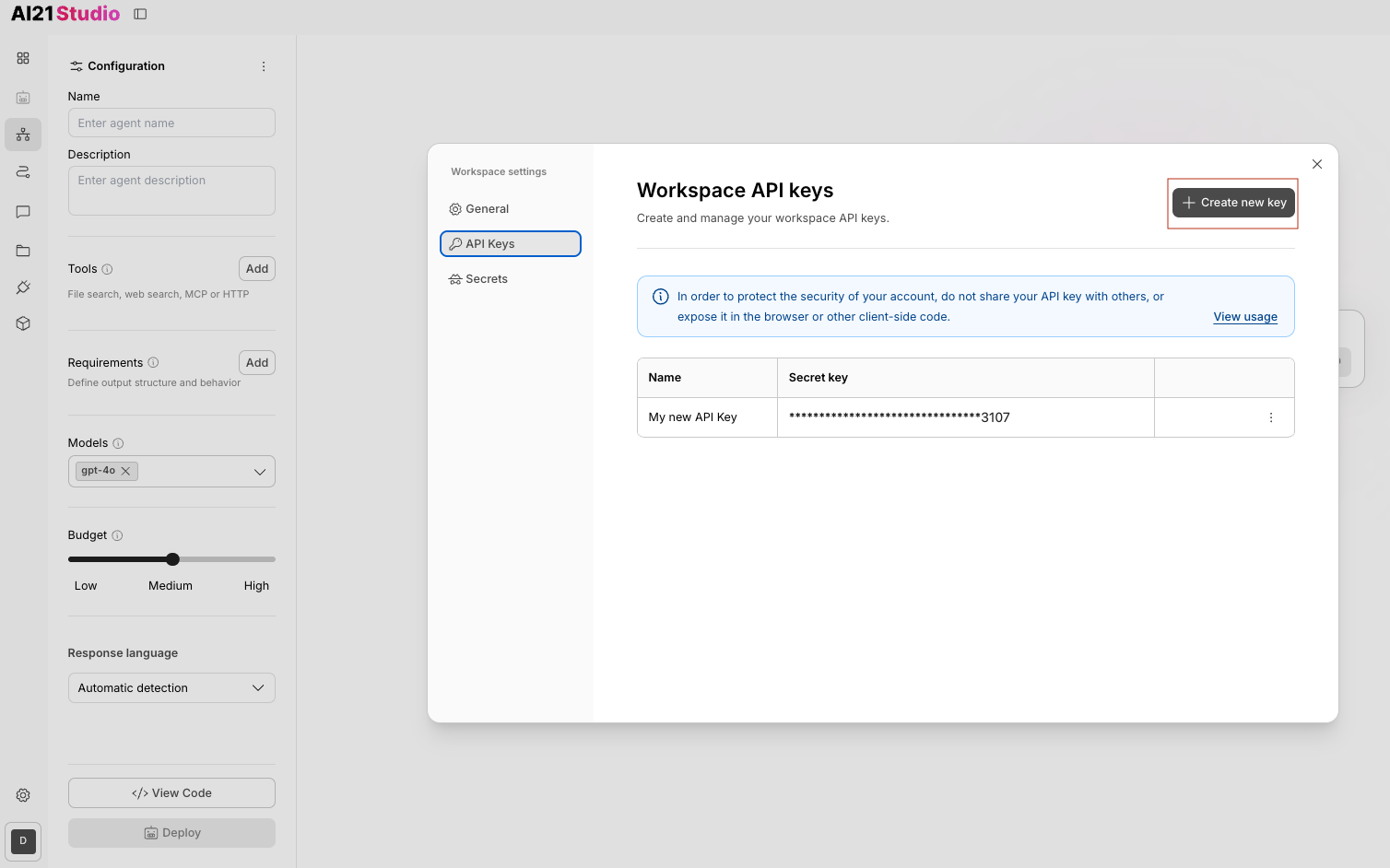The width and height of the screenshot is (1390, 868).
Task: Click the Create new key button
Action: 1233,203
